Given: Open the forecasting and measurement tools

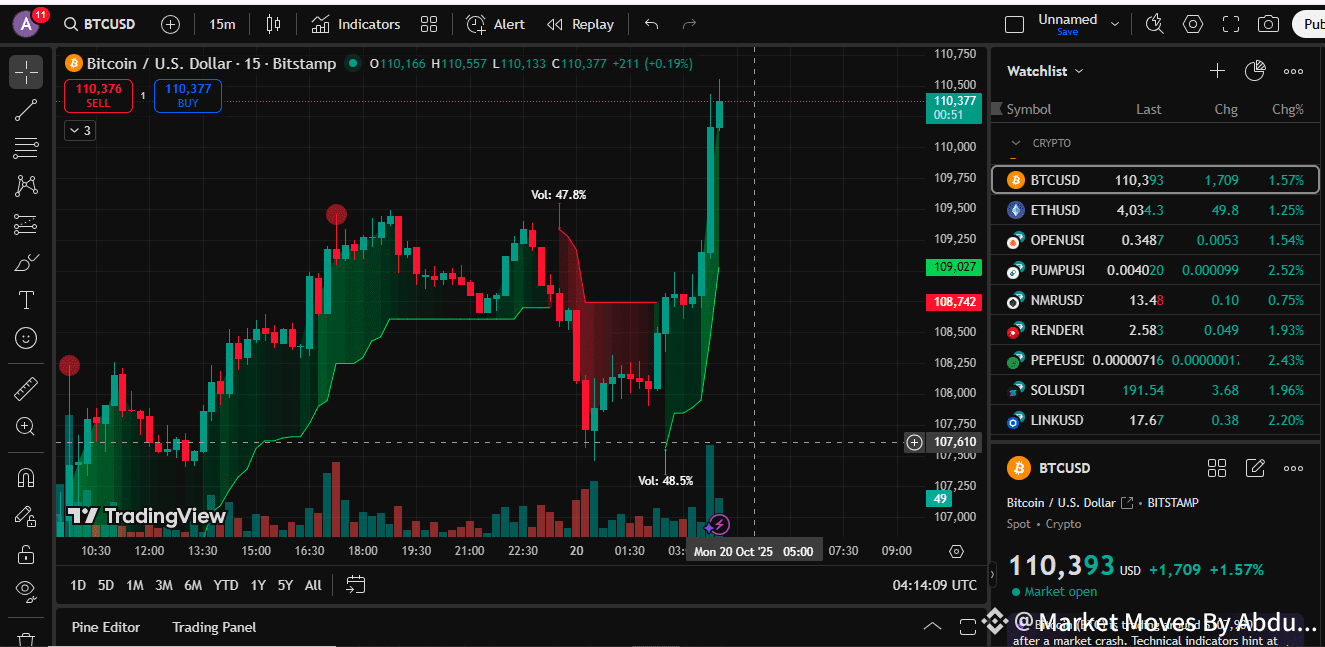Looking at the screenshot, I should [x=26, y=225].
